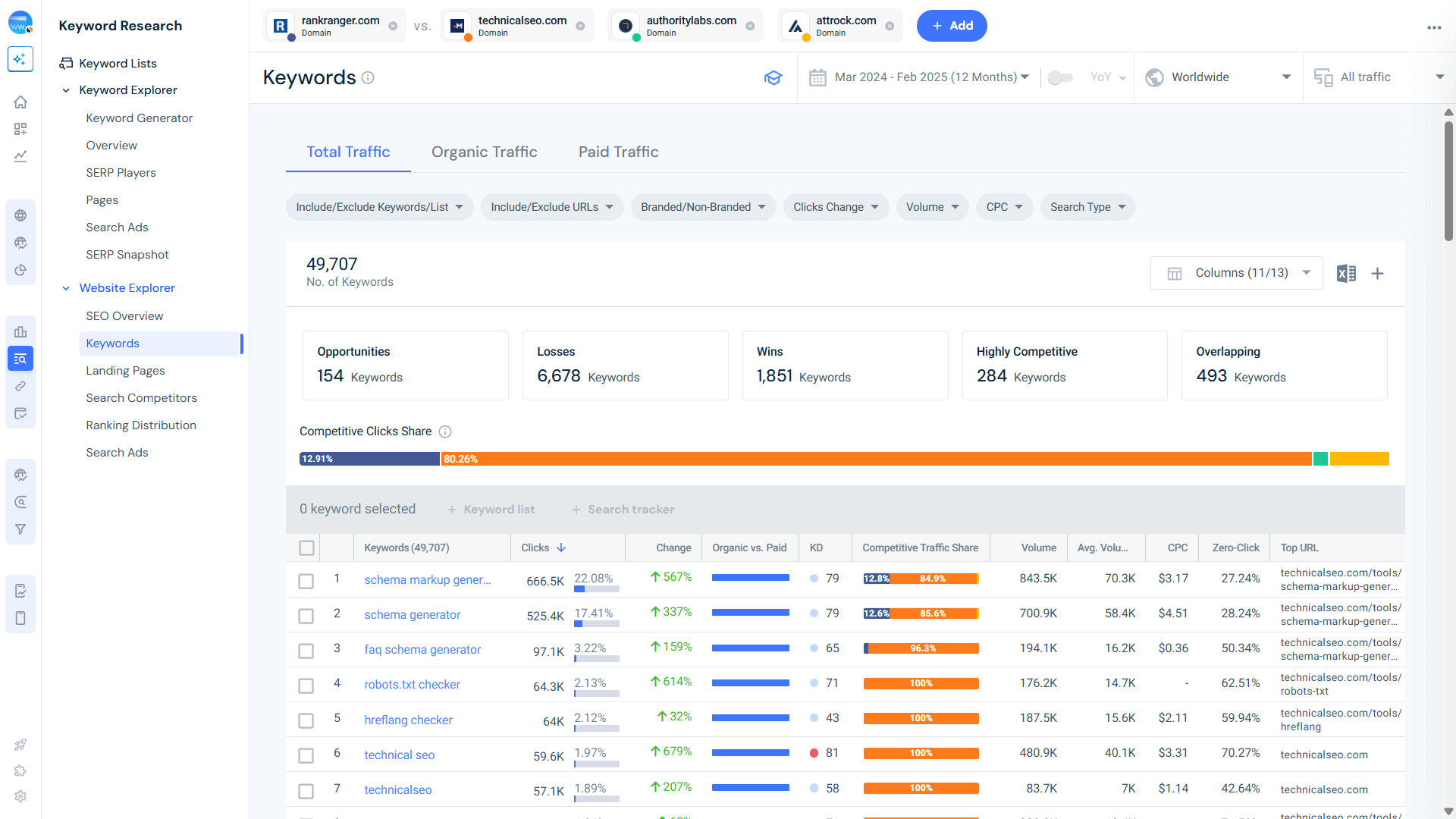Switch to Organic Traffic tab
This screenshot has height=819, width=1456.
pos(484,152)
